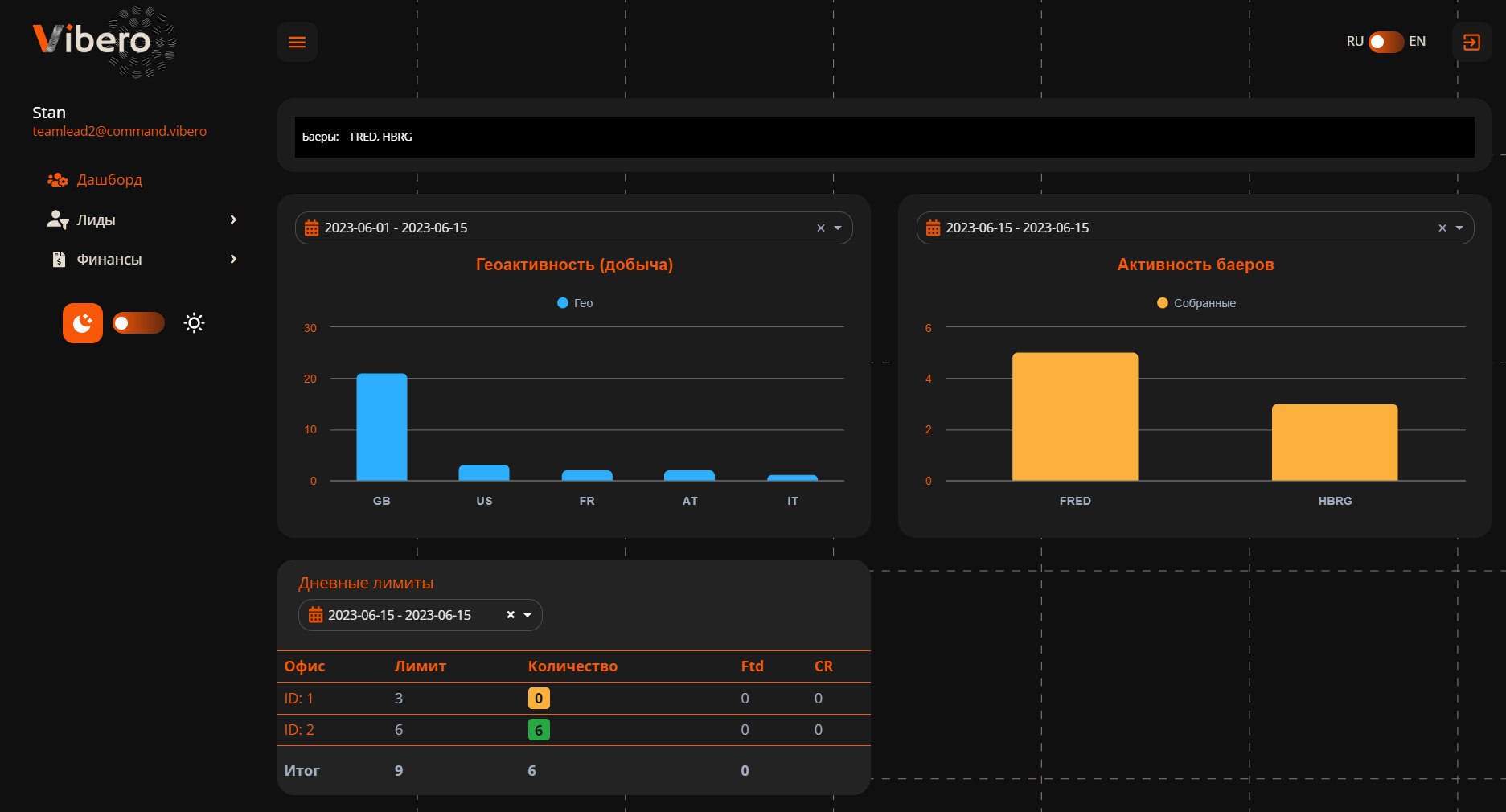Screen dimensions: 1506x812
Task: Open the Финансы menu item
Action: [109, 259]
